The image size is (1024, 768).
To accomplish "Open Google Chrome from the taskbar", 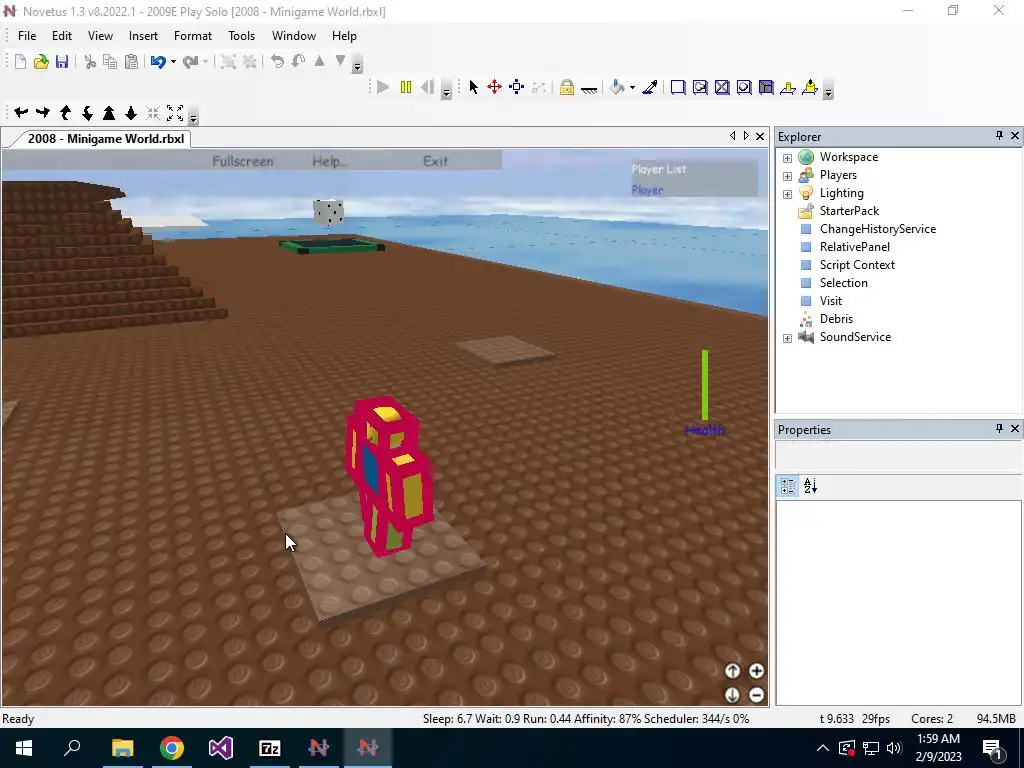I will coord(172,748).
